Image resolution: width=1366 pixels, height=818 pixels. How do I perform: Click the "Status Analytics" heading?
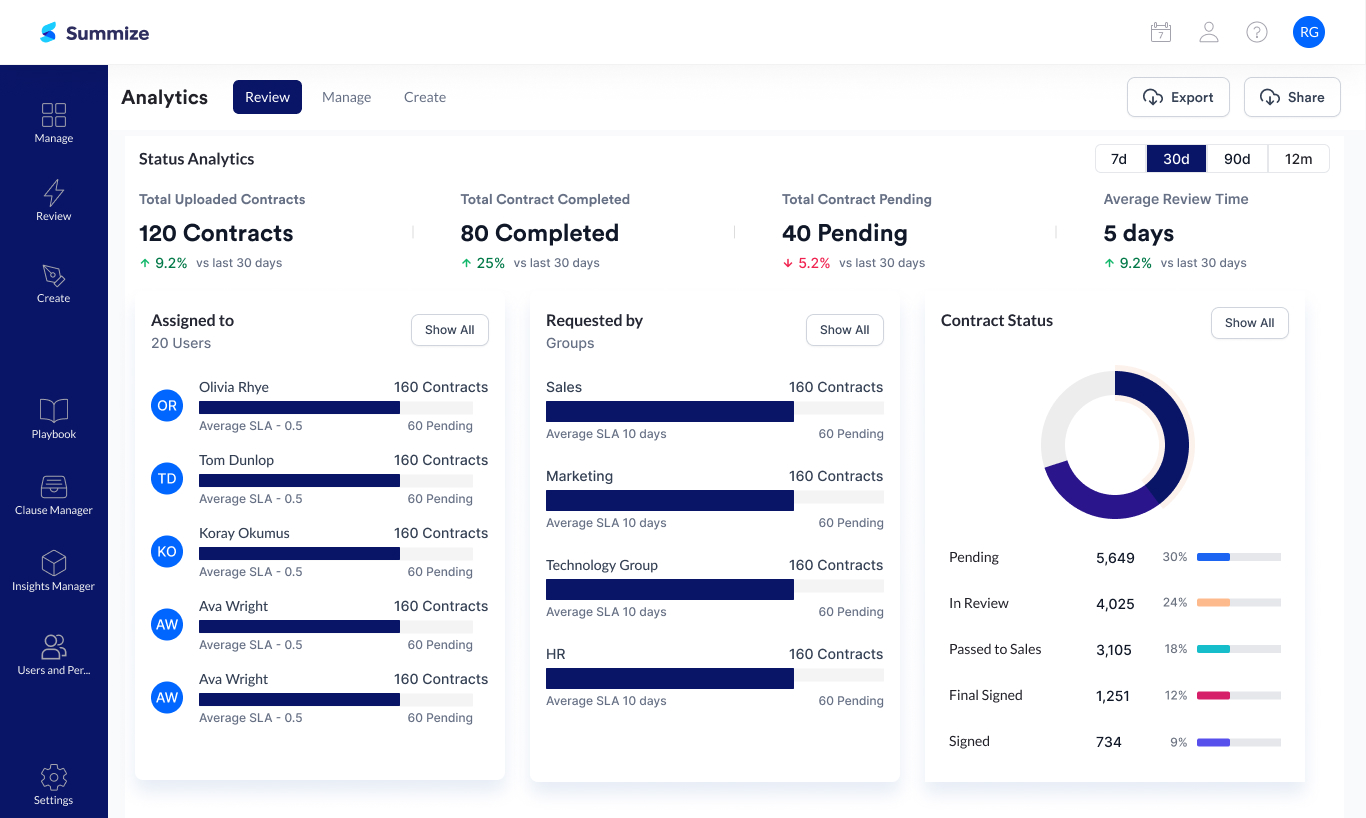196,159
